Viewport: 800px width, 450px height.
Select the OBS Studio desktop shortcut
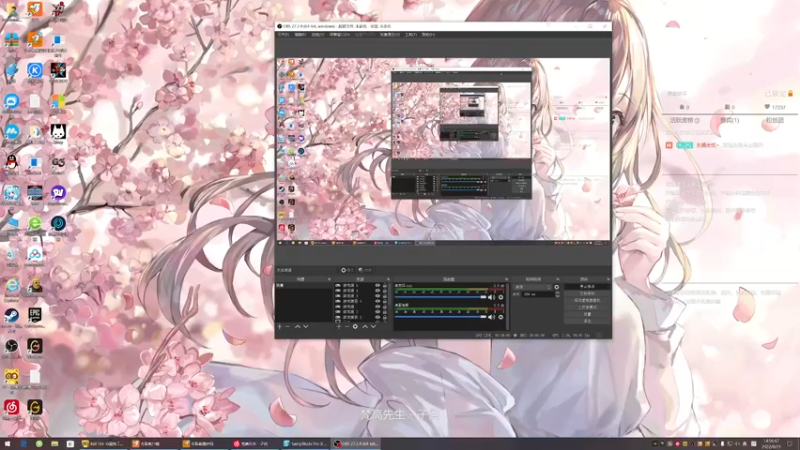click(x=11, y=346)
